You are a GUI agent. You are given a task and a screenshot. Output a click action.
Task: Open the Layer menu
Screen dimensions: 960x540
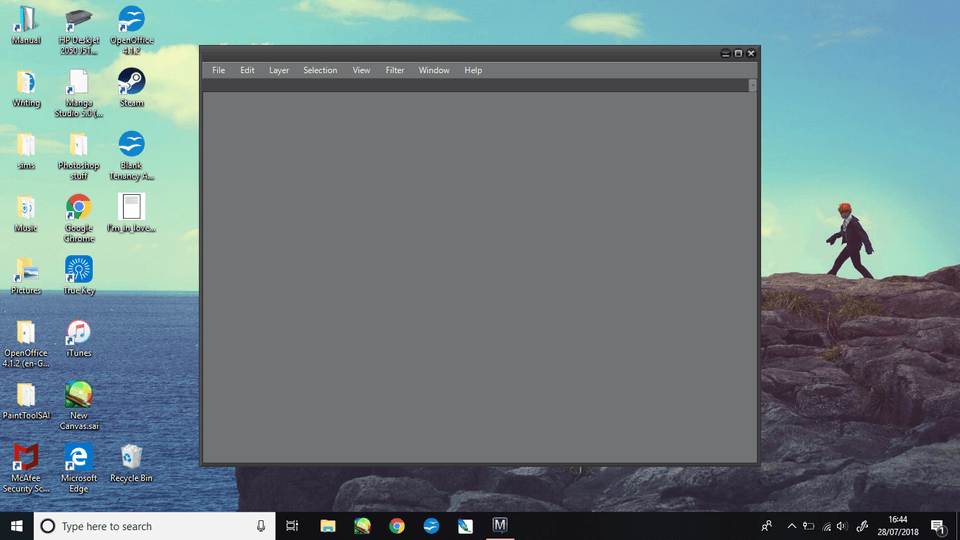pos(279,70)
